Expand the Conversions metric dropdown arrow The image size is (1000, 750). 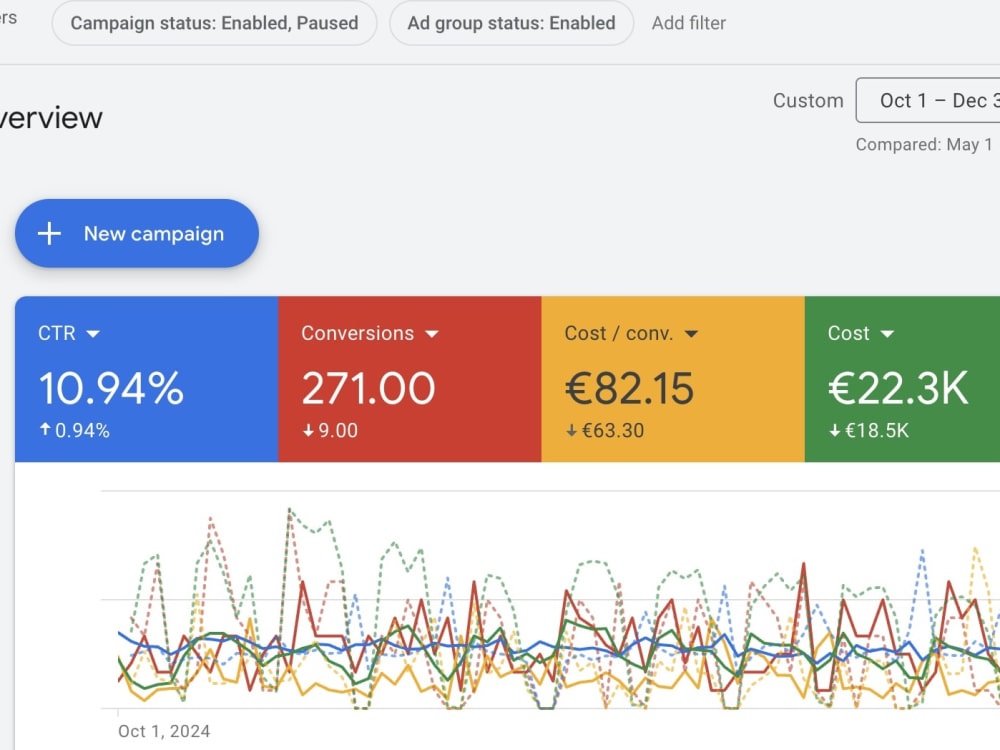coord(432,334)
